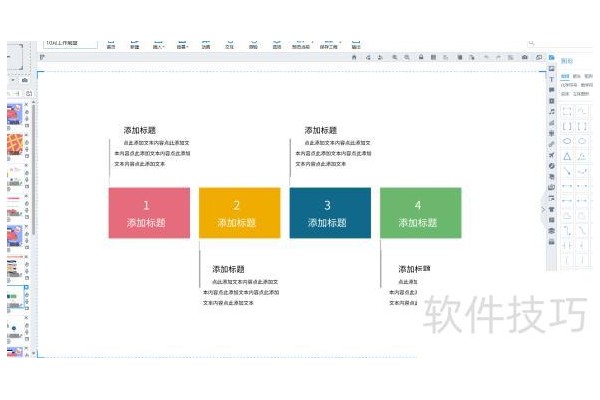Pick the rectangle shape in shapes panel
Viewport: 600px width, 400px height.
click(x=567, y=111)
